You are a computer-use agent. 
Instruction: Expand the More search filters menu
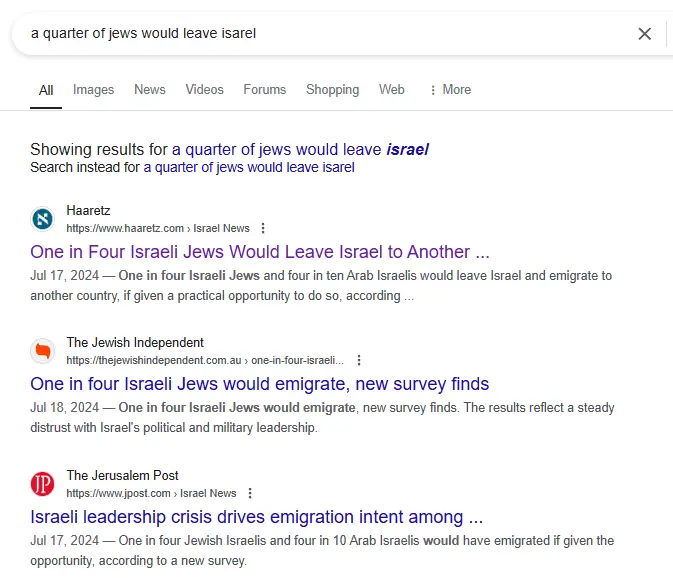point(449,90)
